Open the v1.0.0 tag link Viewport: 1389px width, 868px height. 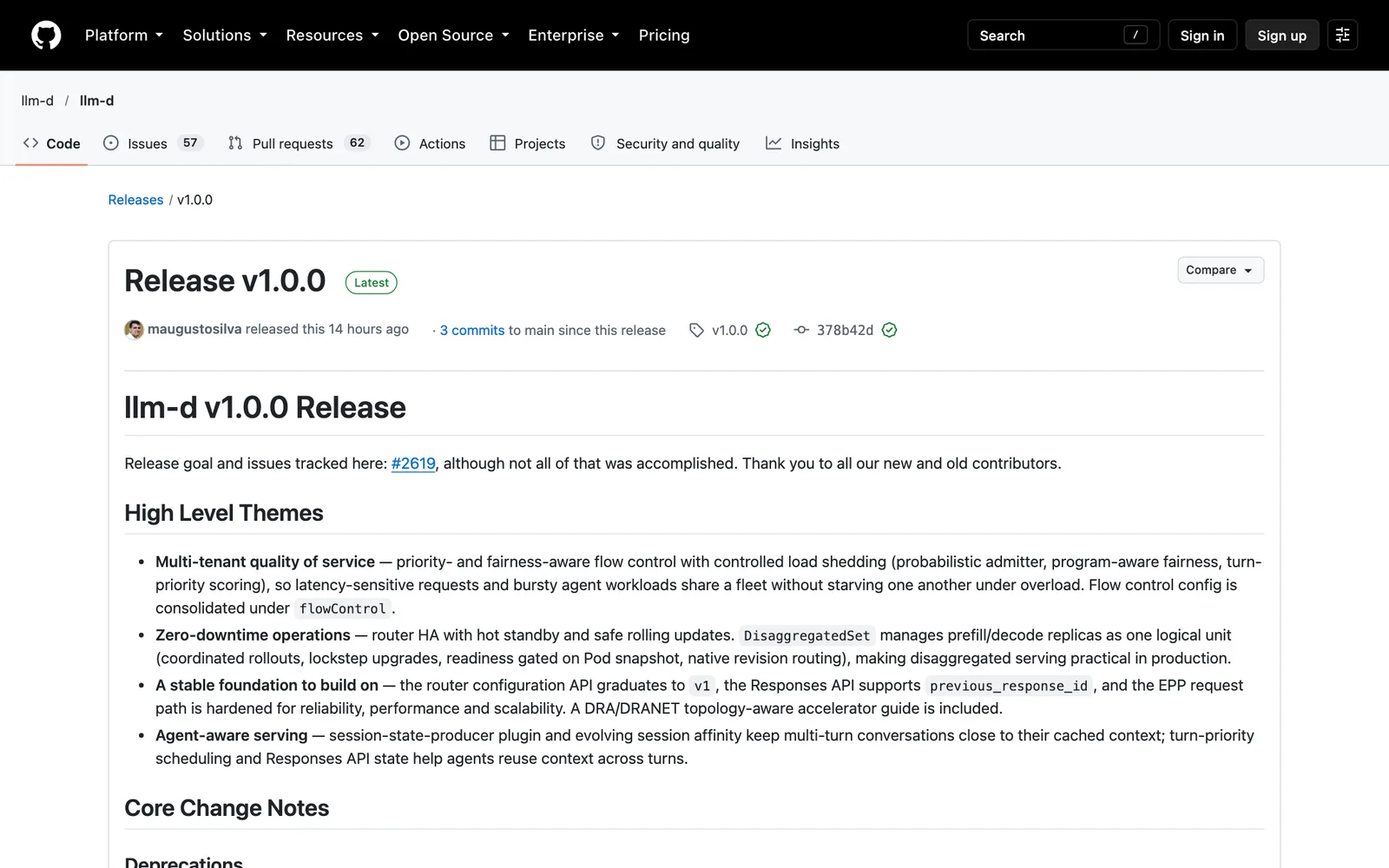(730, 331)
